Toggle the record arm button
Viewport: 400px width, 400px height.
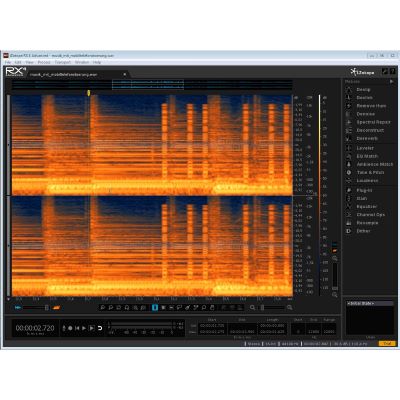pos(70,328)
